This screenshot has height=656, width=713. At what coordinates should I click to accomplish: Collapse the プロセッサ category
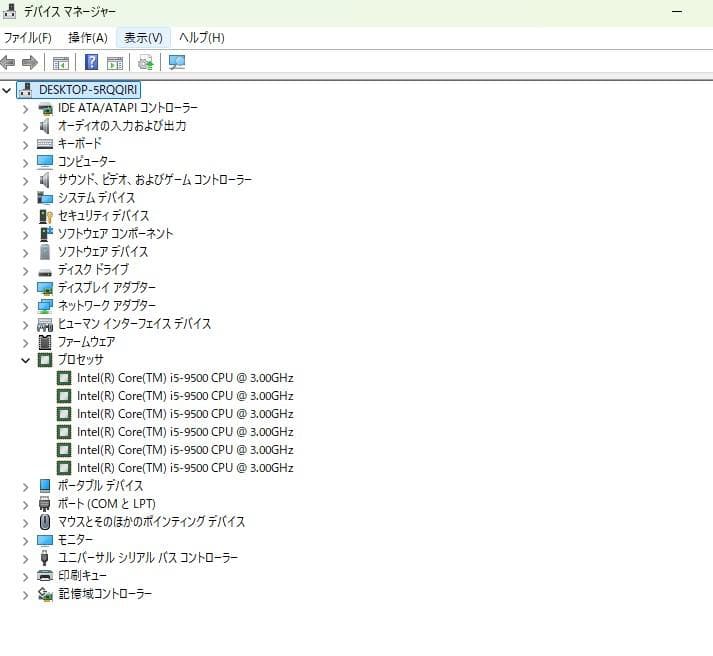[x=25, y=361]
